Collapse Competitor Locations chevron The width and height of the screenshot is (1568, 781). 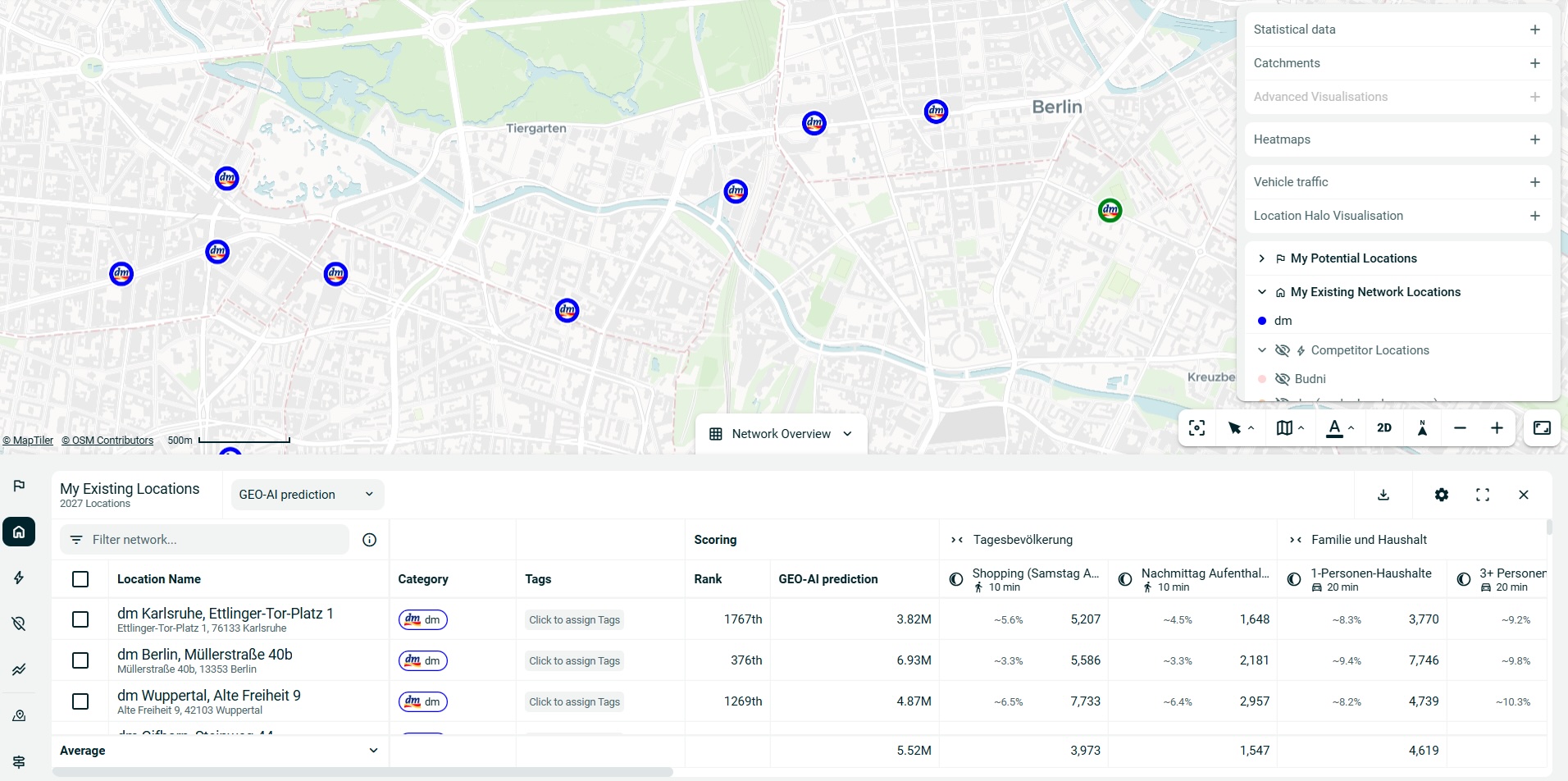1262,350
